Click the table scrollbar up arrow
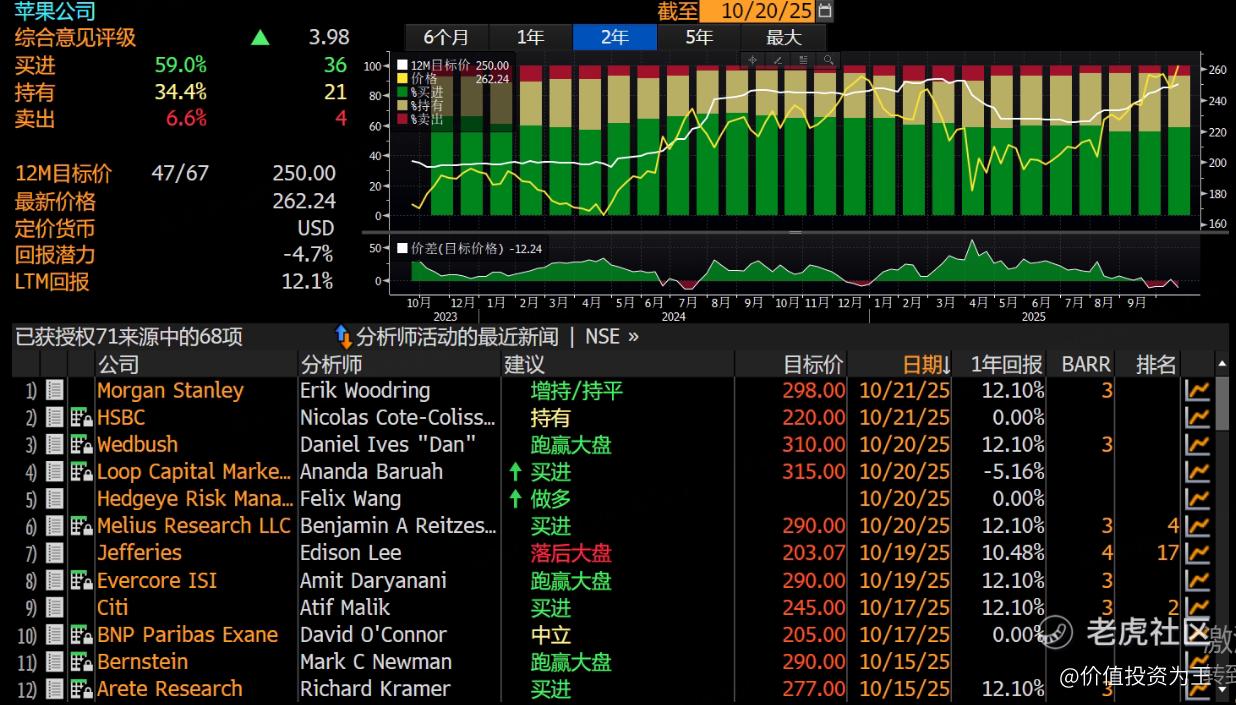 1222,364
